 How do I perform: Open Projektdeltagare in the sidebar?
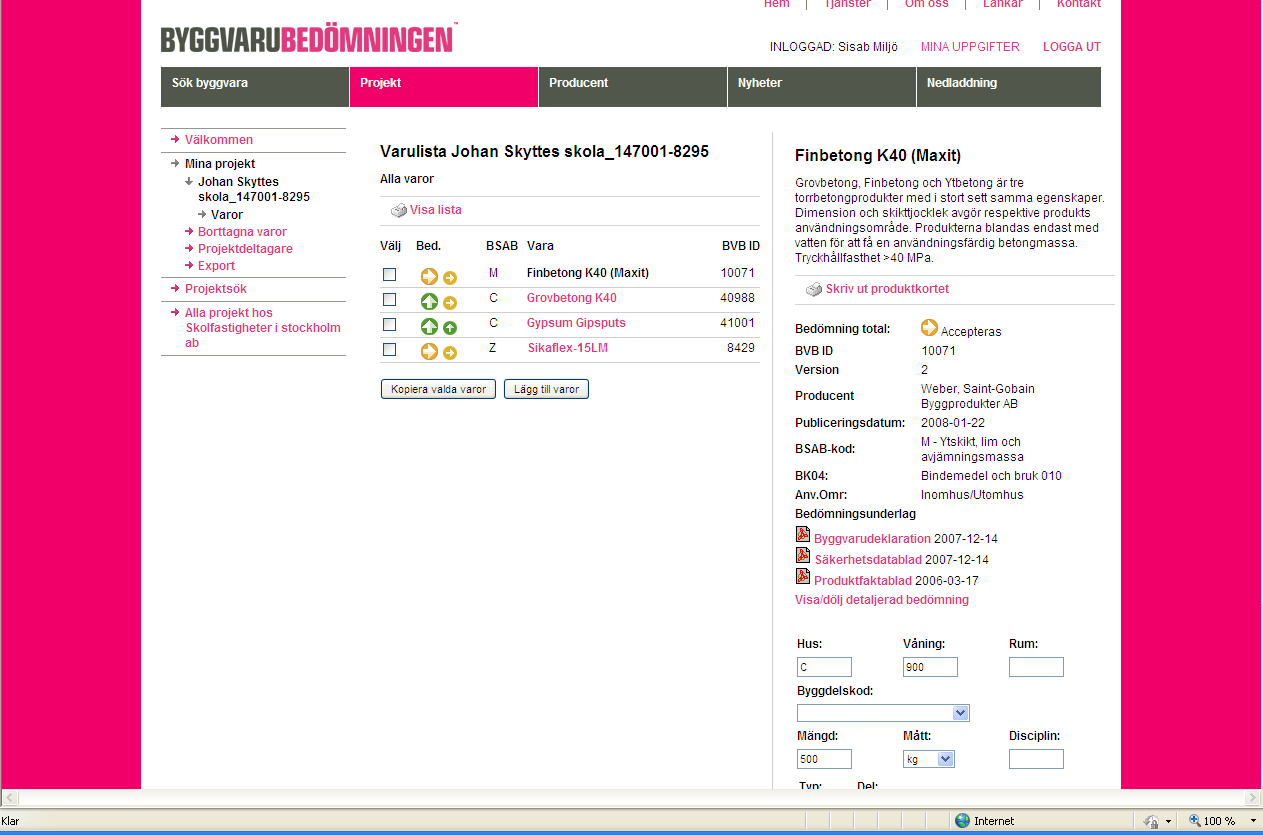245,249
